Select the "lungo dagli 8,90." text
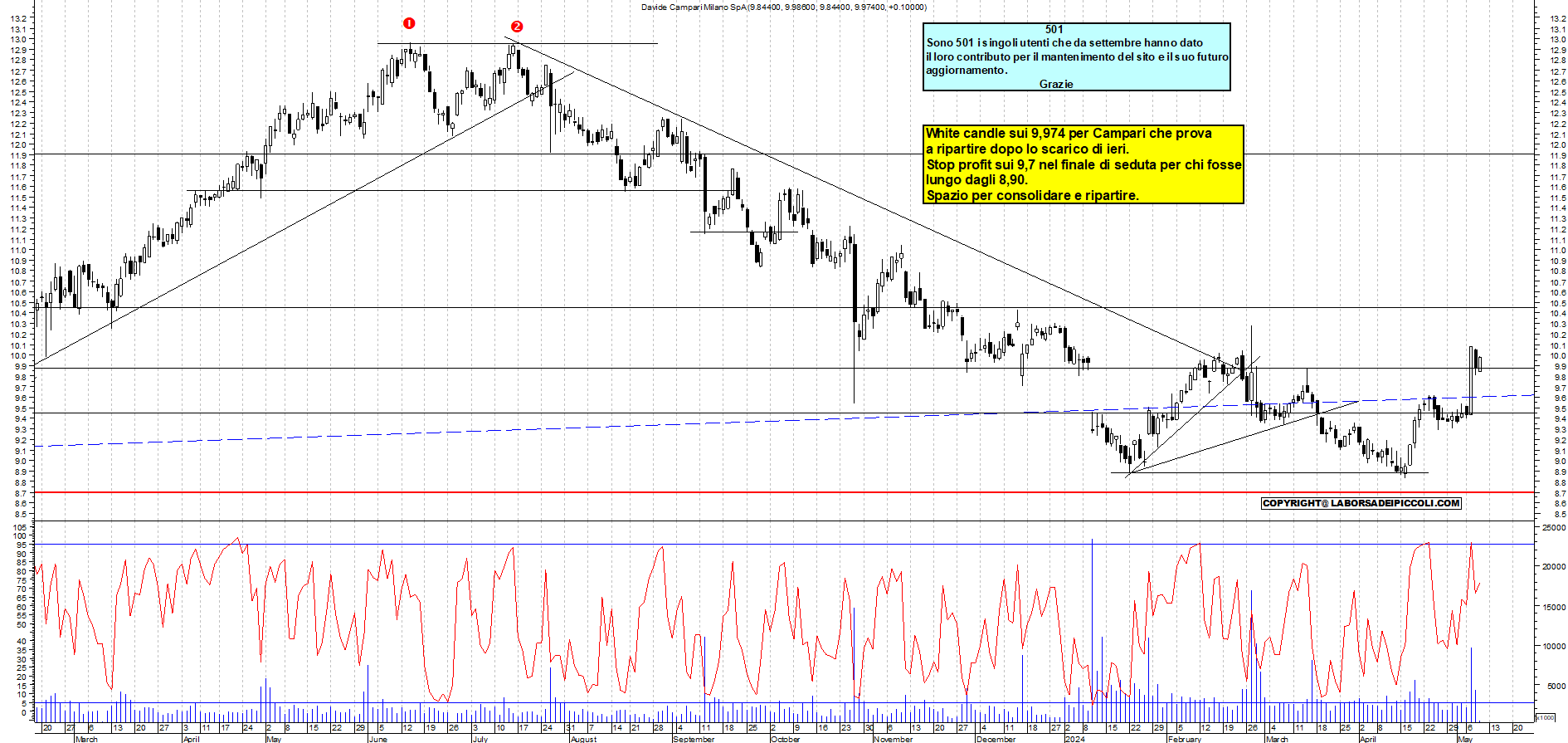1568x743 pixels. point(976,179)
